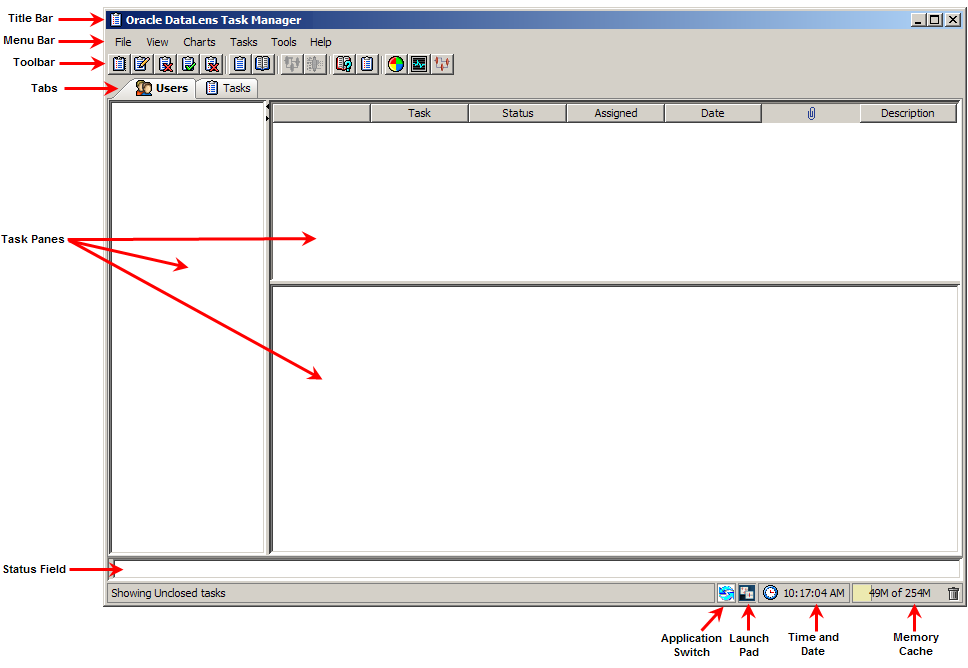The width and height of the screenshot is (968, 668).
Task: Open the Tasks menu
Action: click(243, 42)
